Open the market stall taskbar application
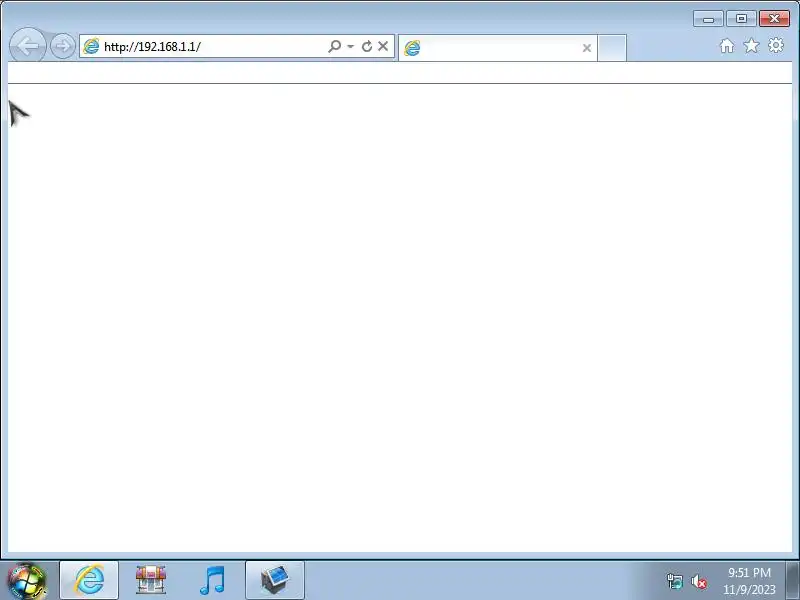The width and height of the screenshot is (800, 600). coord(151,580)
